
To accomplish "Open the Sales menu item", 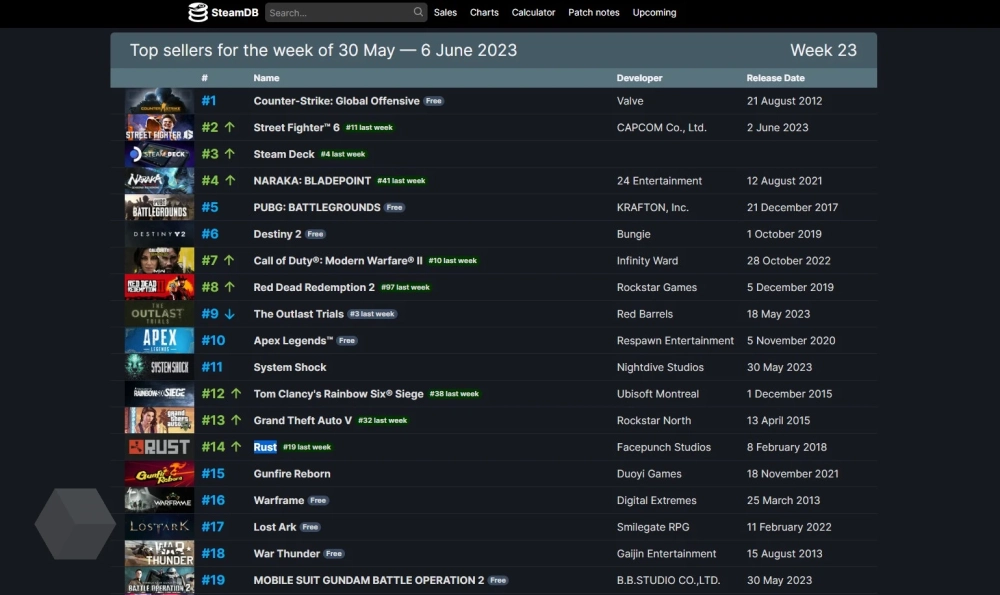I will pos(445,13).
